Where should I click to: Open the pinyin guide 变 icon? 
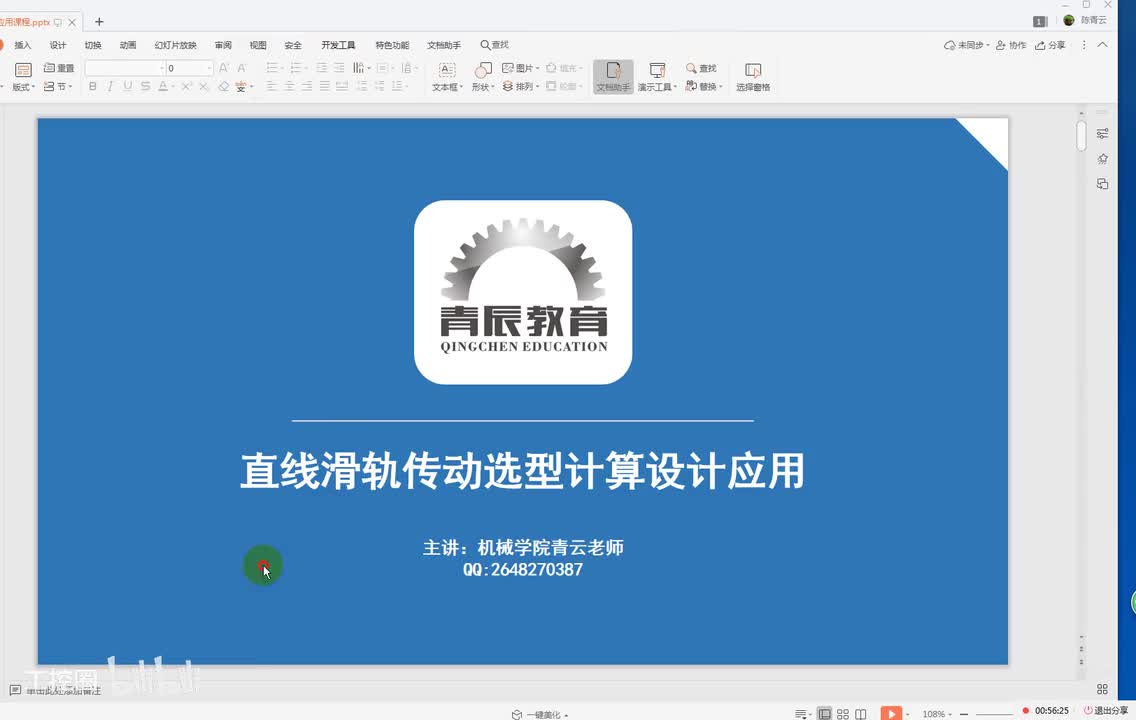point(241,86)
